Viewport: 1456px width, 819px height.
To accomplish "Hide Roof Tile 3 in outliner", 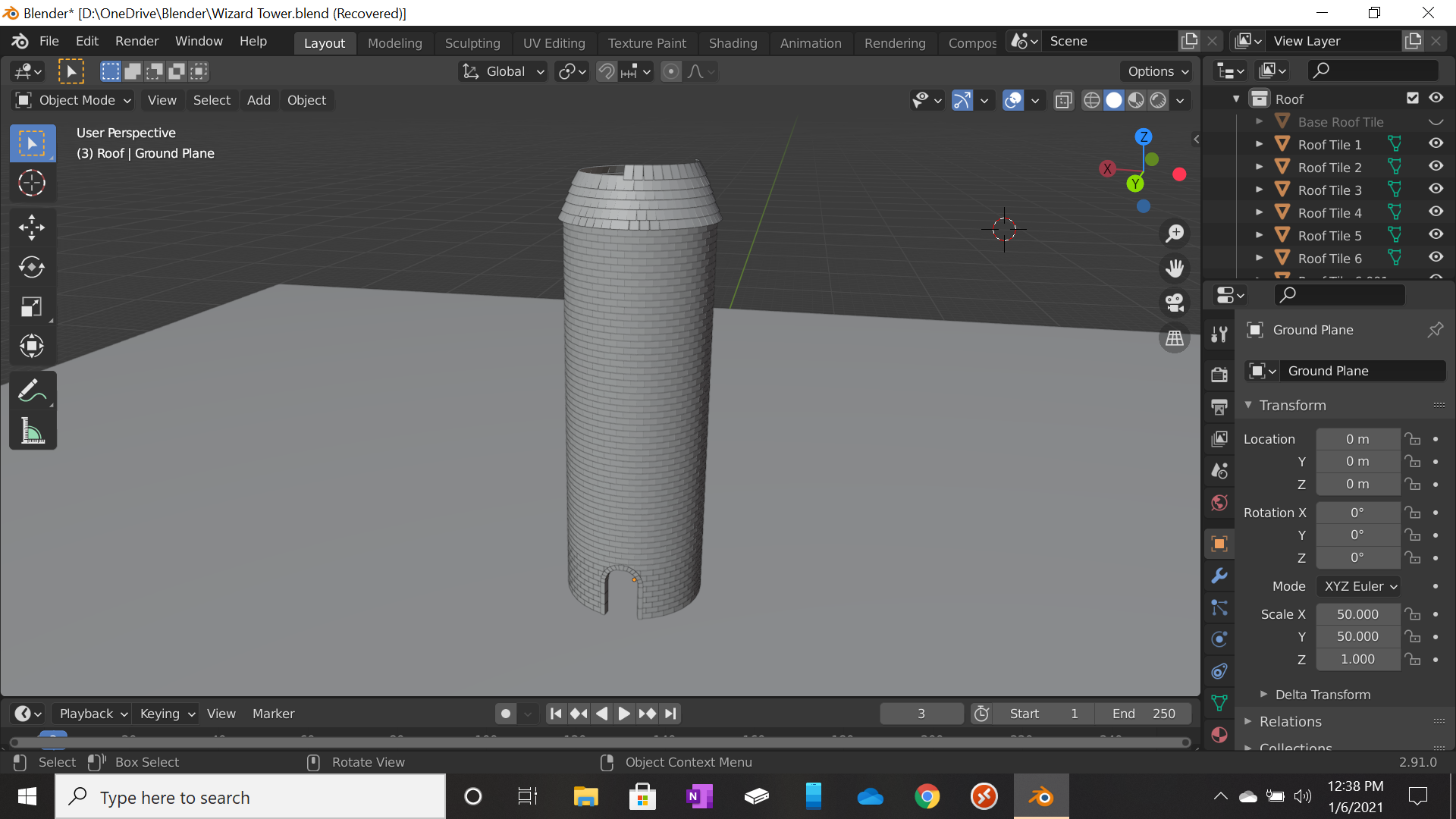I will tap(1436, 190).
